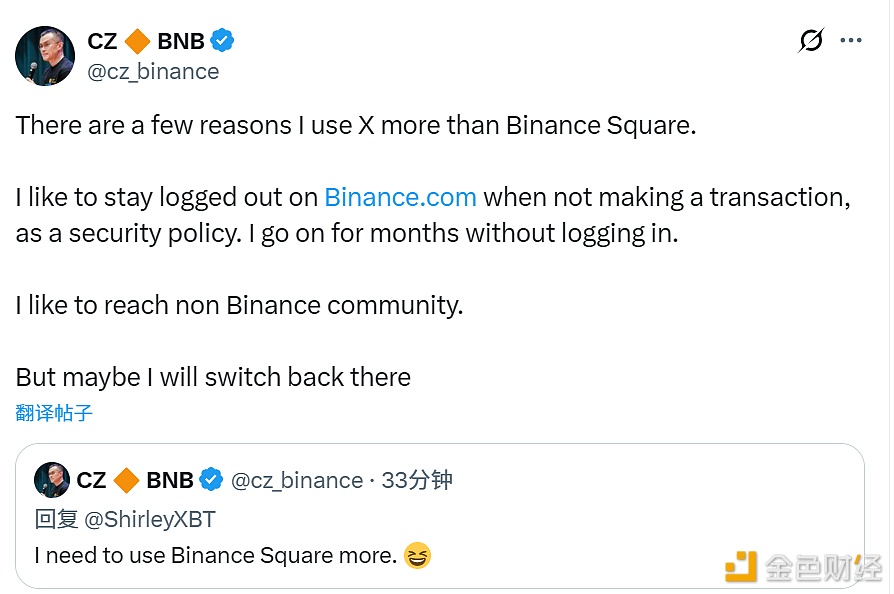
Task: Open the @cz_binance handle under the main post name
Action: tap(154, 71)
